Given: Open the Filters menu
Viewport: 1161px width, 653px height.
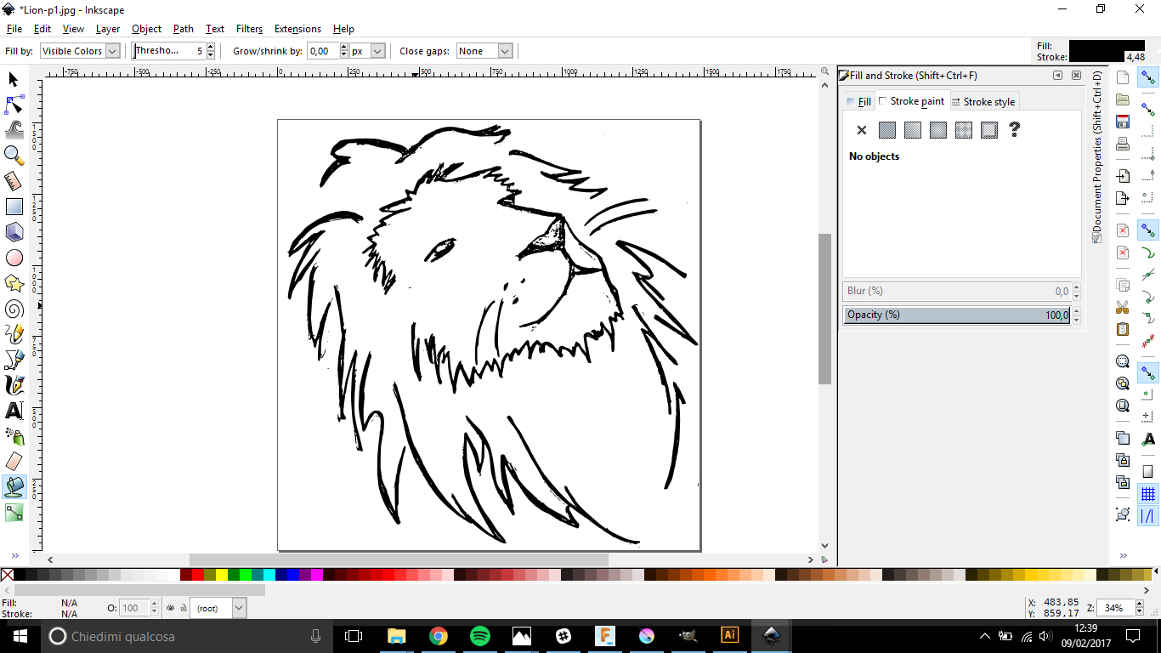Looking at the screenshot, I should point(249,29).
